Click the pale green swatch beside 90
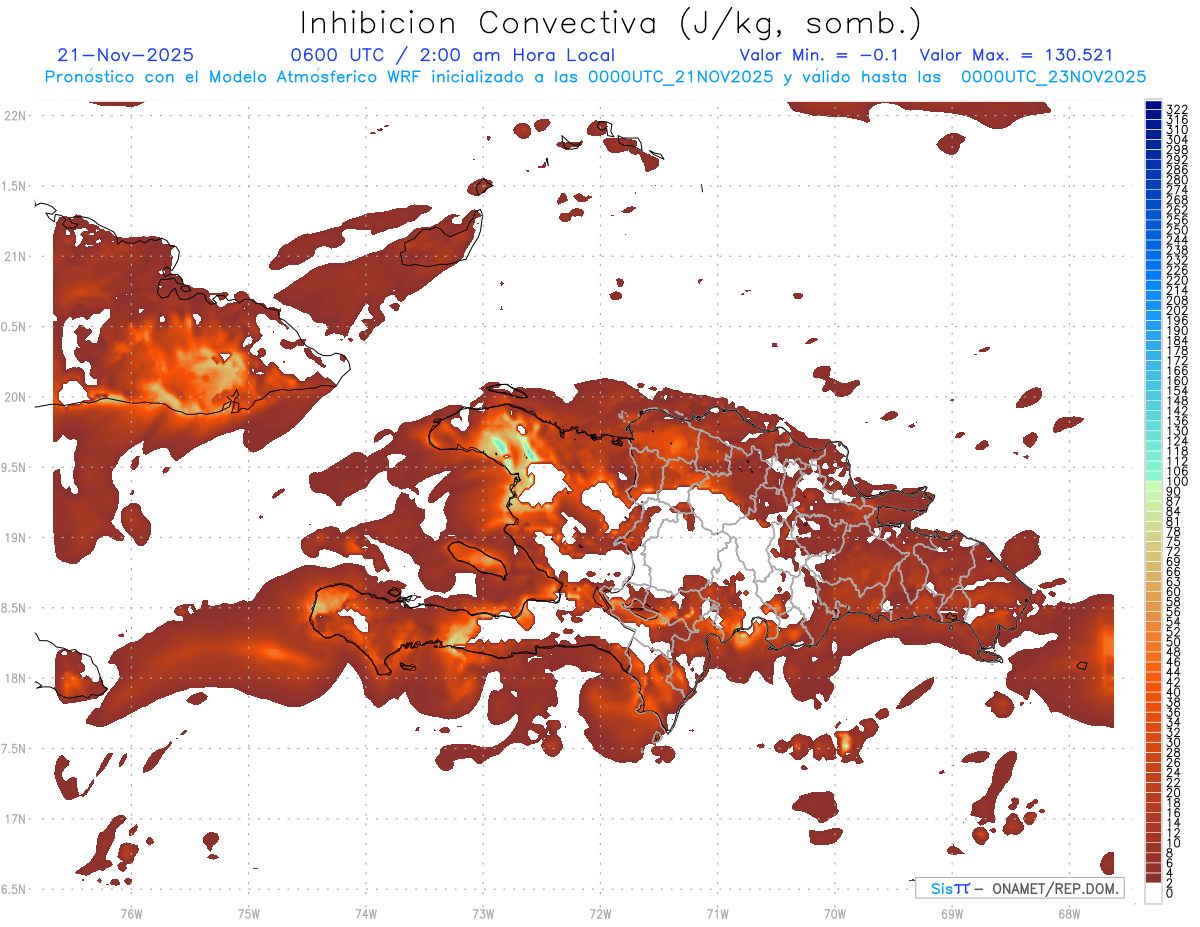This screenshot has width=1200, height=927. coord(1153,487)
